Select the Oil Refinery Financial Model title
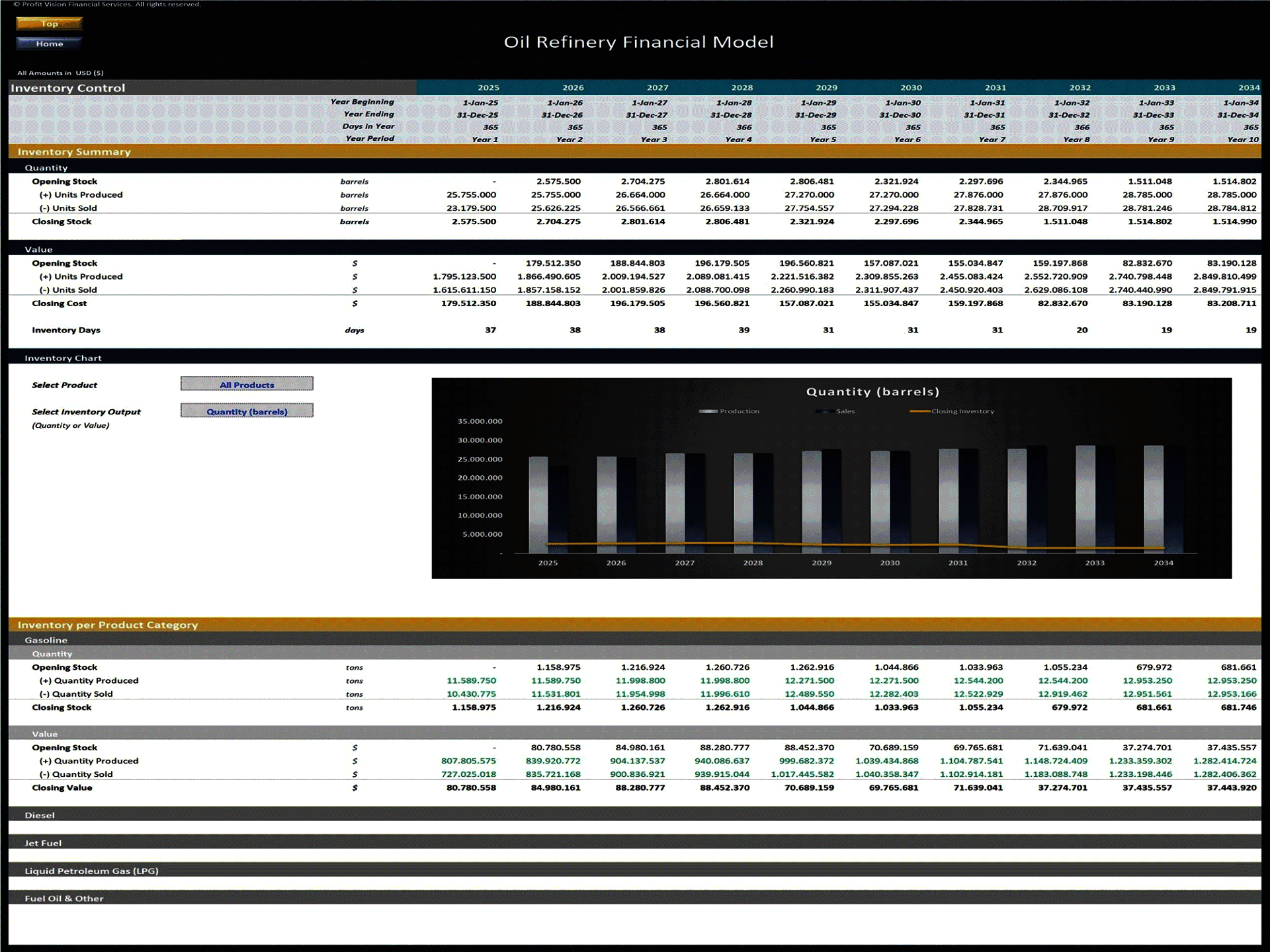Screen dimensions: 1270x952 638,42
